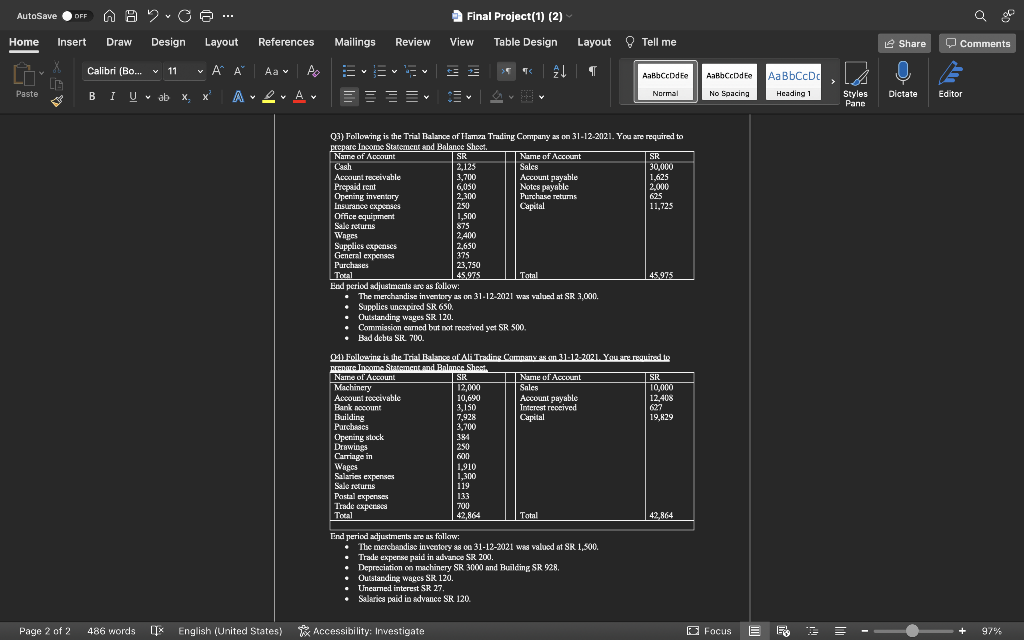Open the References tab

click(x=286, y=42)
